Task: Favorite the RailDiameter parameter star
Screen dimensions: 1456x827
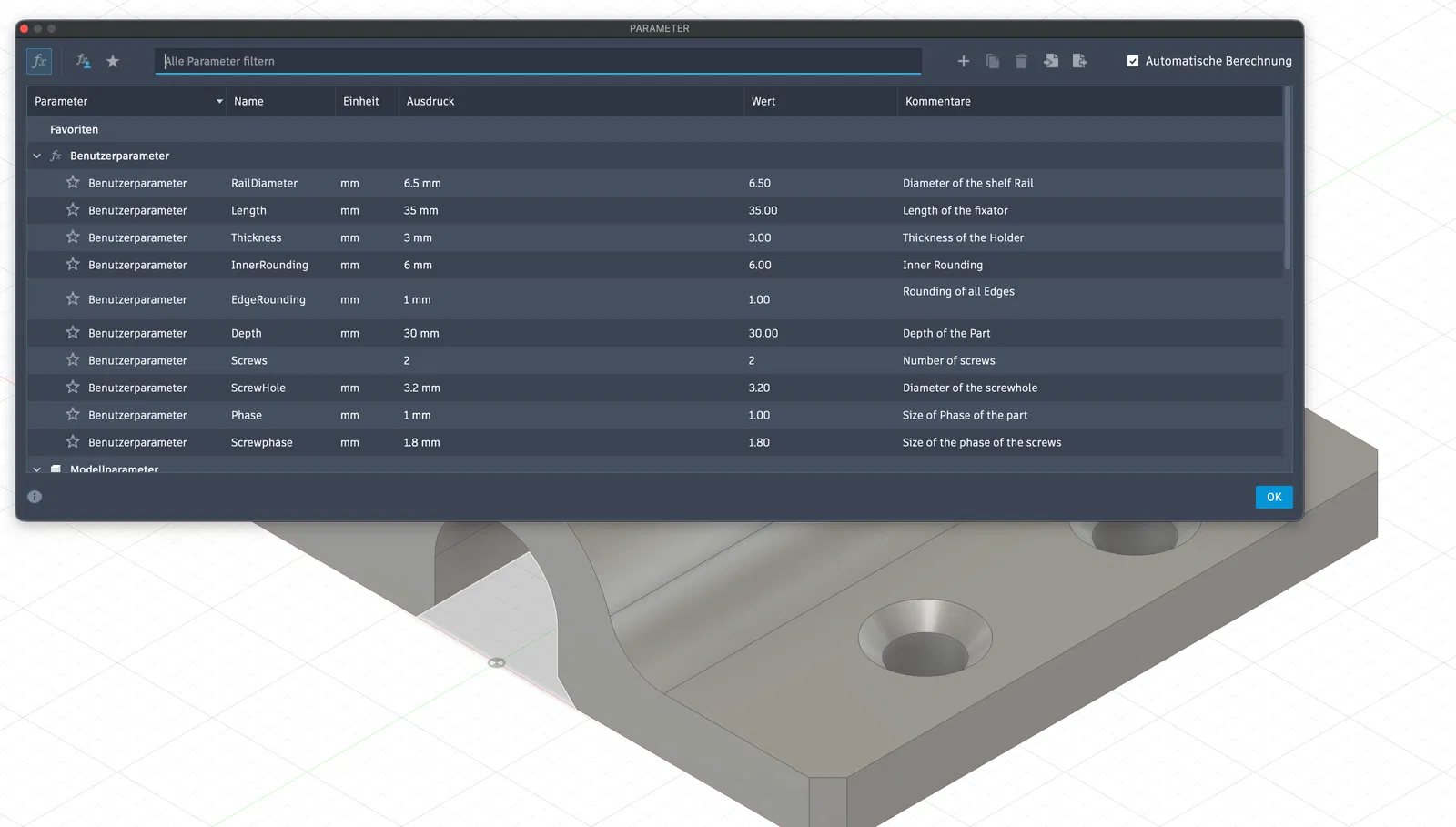Action: 73,182
